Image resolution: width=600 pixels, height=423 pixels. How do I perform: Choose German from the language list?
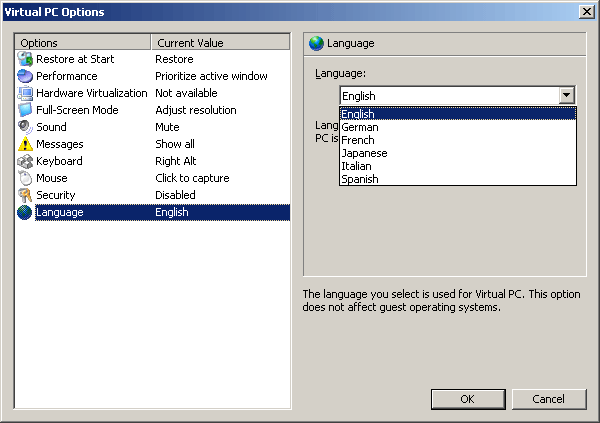click(x=458, y=127)
